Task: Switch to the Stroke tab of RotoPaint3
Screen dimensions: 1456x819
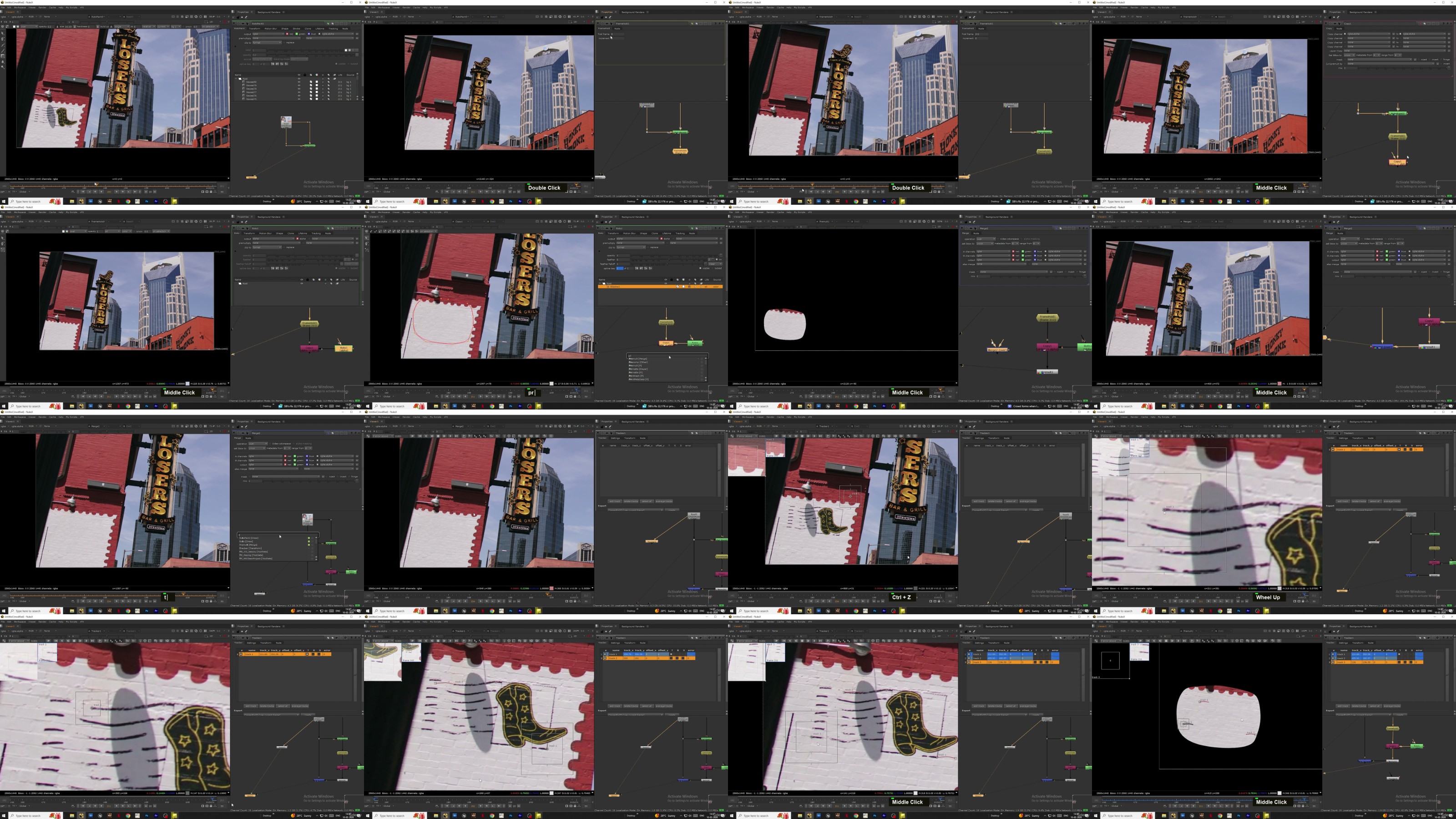Action: click(x=297, y=29)
